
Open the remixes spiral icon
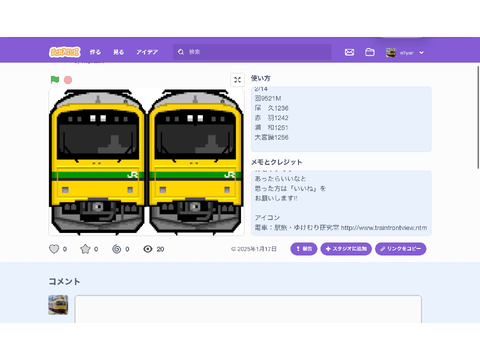pos(117,249)
